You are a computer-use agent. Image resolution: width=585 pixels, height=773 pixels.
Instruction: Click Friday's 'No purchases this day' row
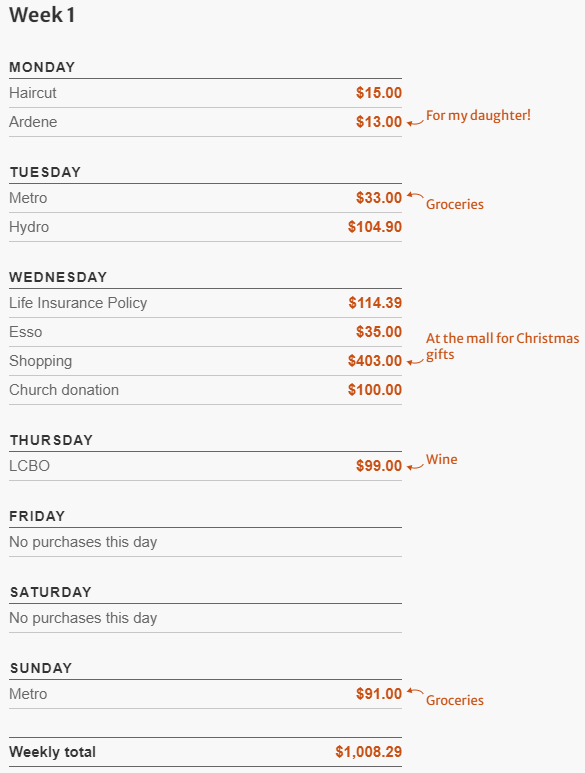[x=206, y=542]
